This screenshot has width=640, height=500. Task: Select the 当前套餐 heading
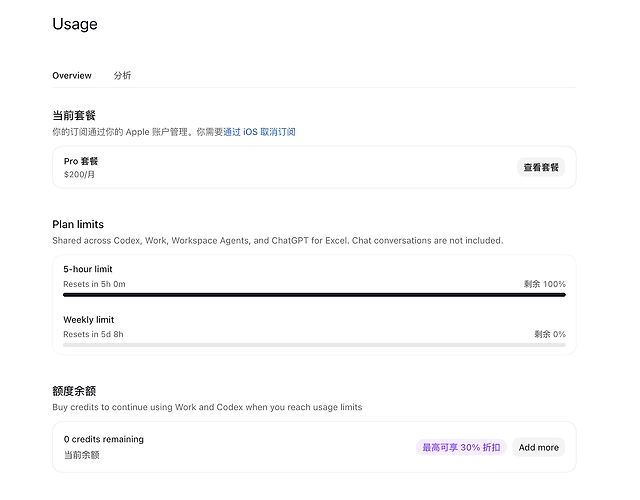tap(74, 116)
